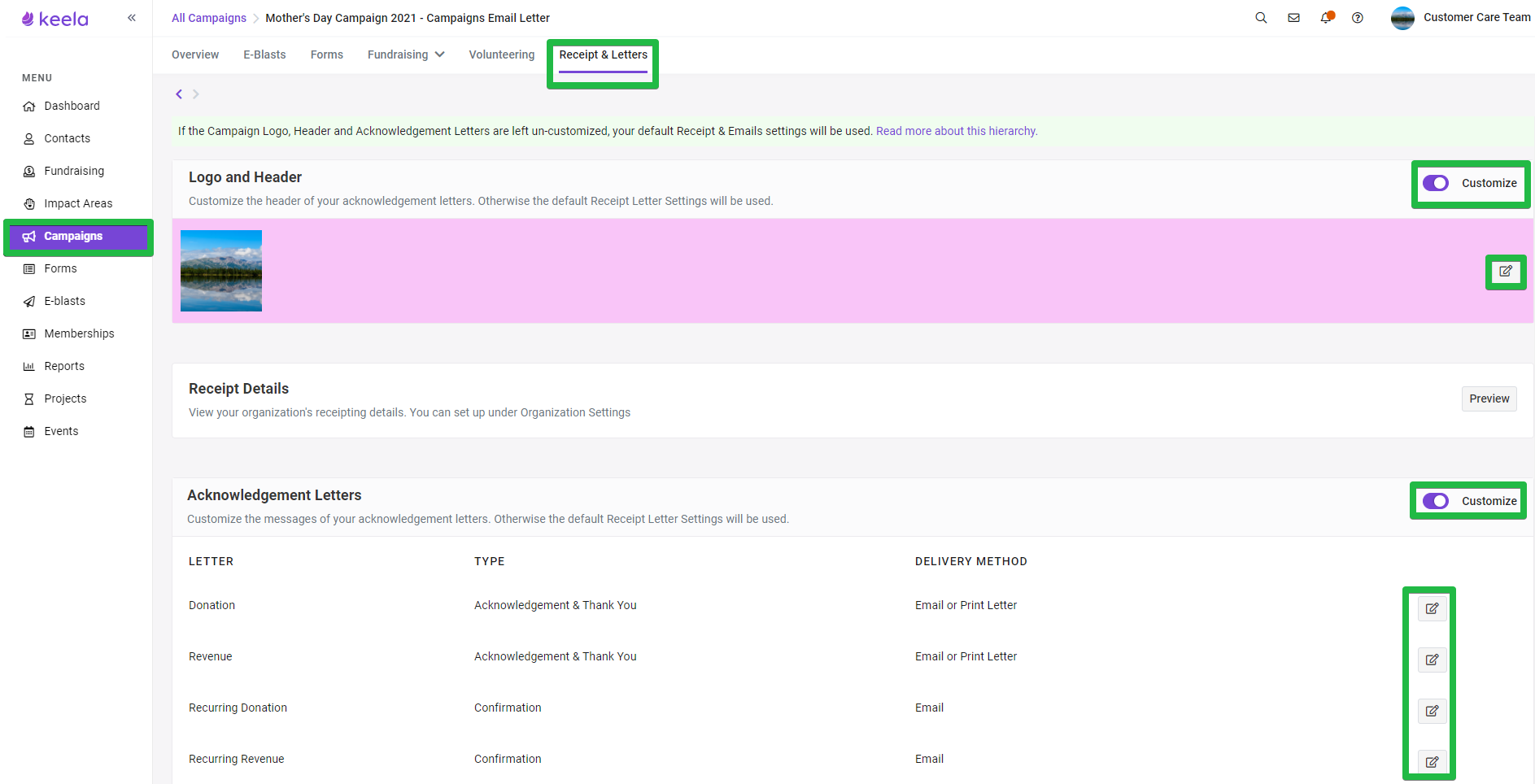
Task: Click the Customer Care Team avatar
Action: (x=1402, y=18)
